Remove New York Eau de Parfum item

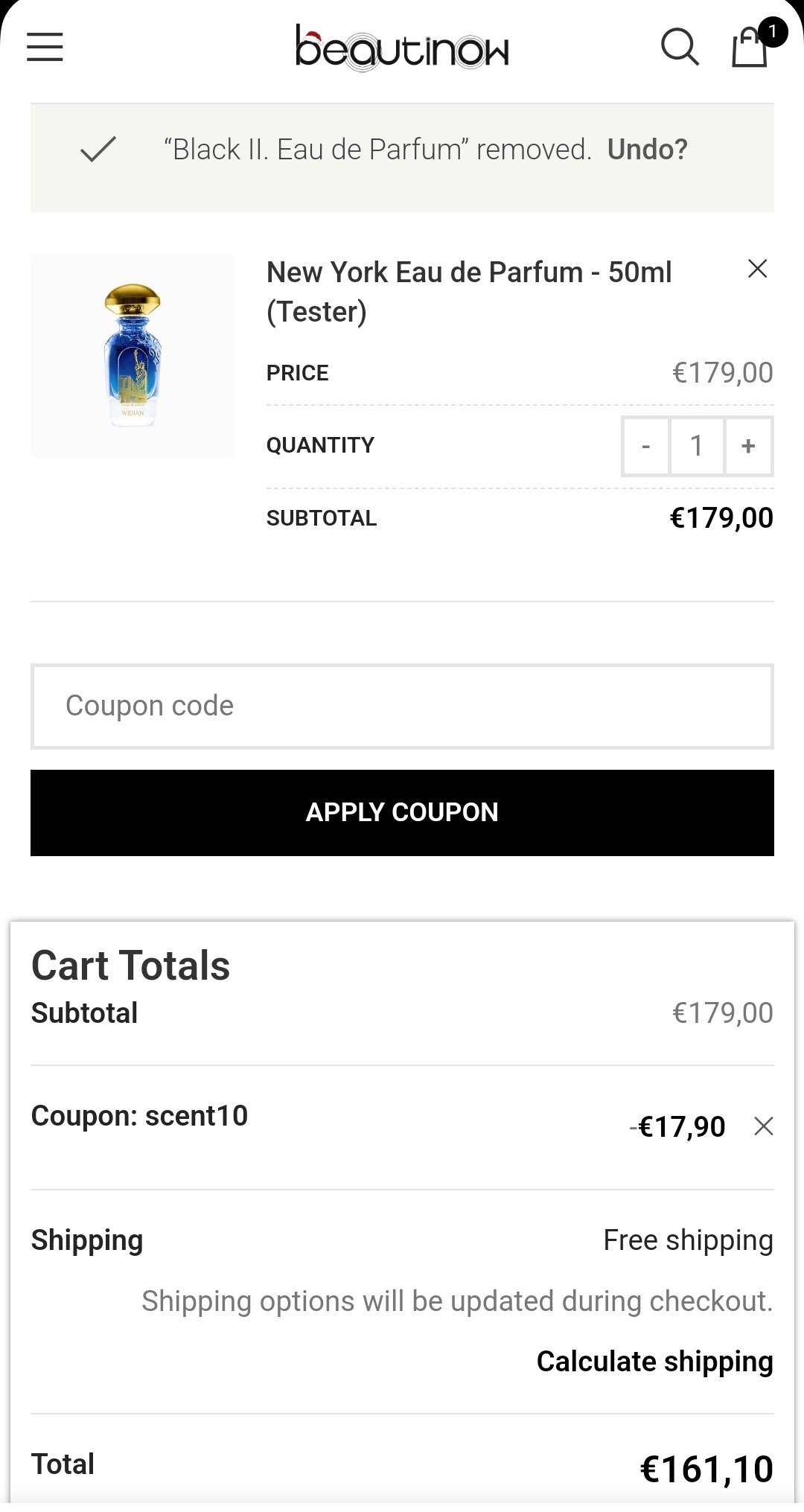point(757,269)
